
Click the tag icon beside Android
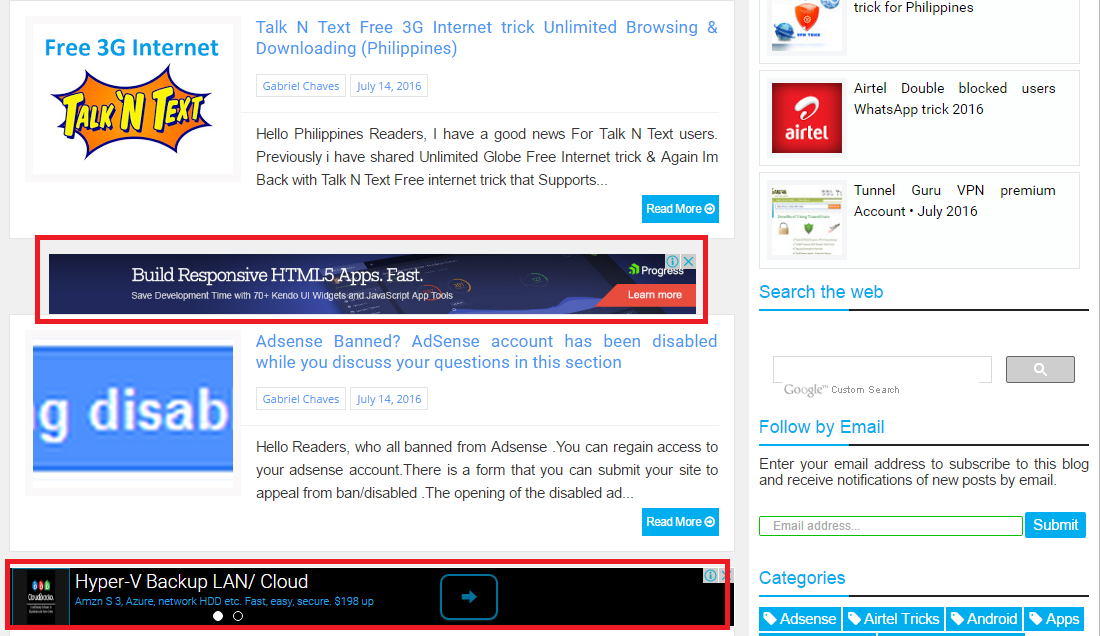[x=958, y=618]
